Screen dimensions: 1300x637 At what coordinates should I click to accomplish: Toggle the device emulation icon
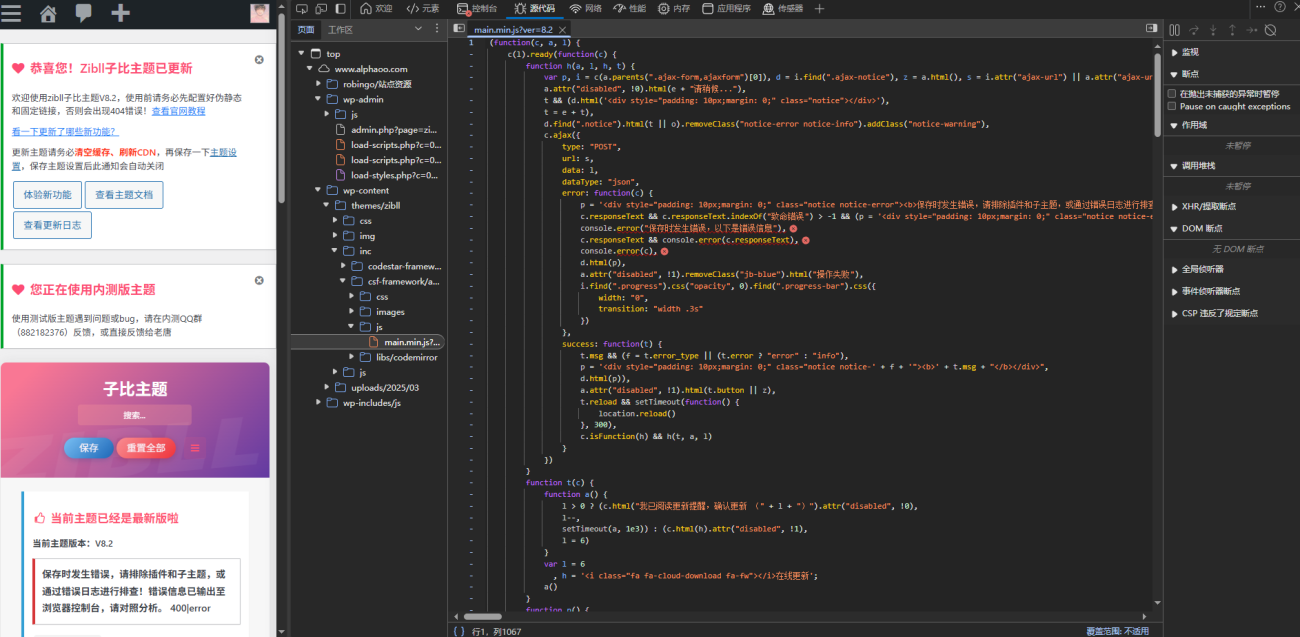click(321, 8)
